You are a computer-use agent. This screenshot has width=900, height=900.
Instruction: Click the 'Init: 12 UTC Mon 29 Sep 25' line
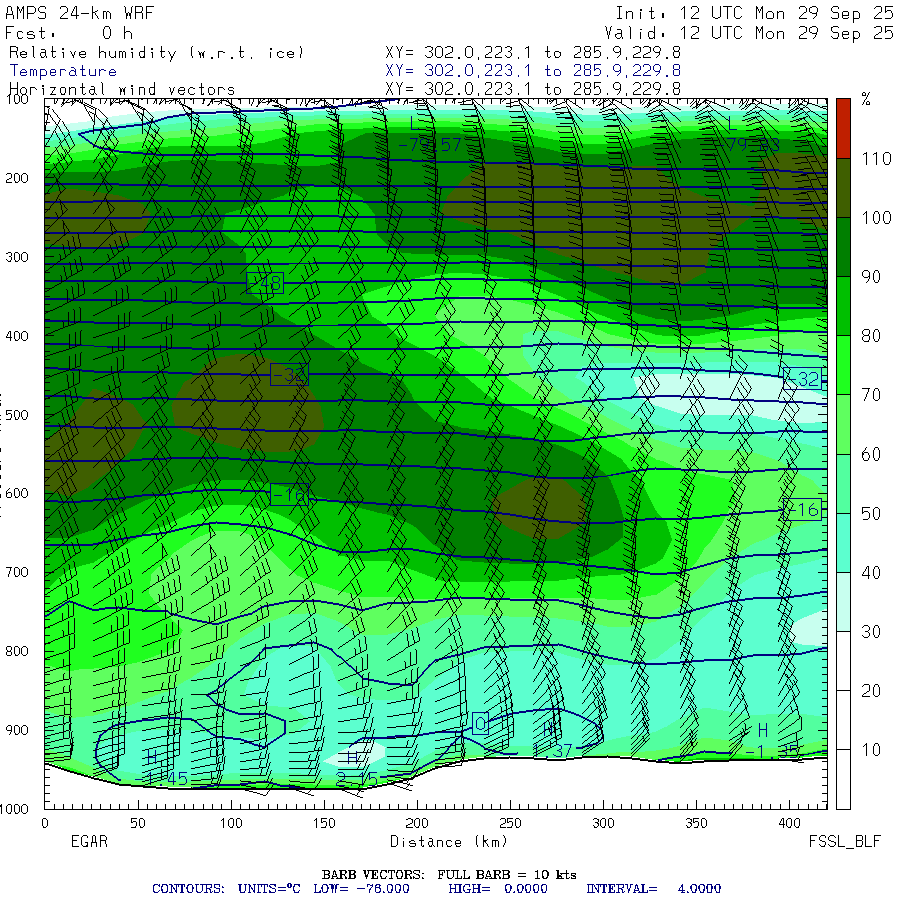pos(754,13)
